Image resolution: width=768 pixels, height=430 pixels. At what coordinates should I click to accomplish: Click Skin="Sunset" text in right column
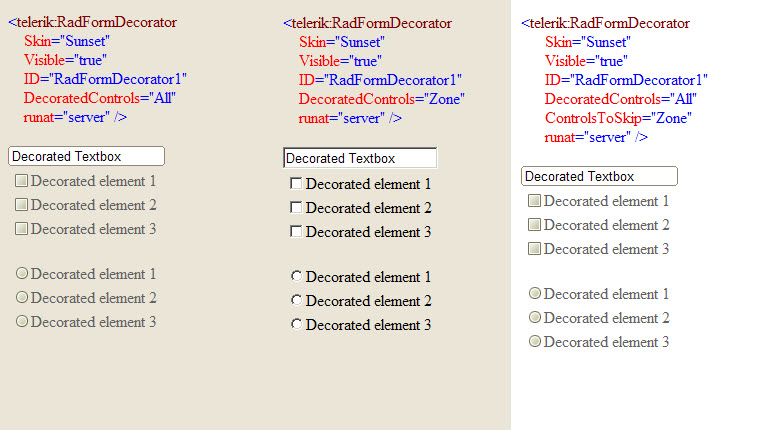(588, 42)
